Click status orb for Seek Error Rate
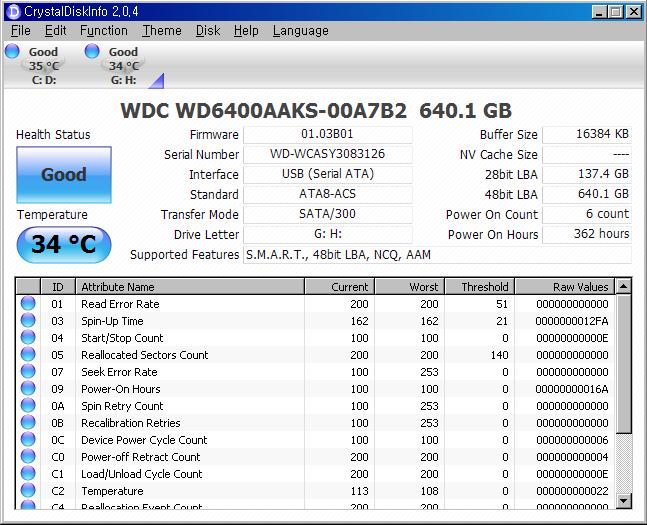The image size is (647, 525). click(28, 371)
